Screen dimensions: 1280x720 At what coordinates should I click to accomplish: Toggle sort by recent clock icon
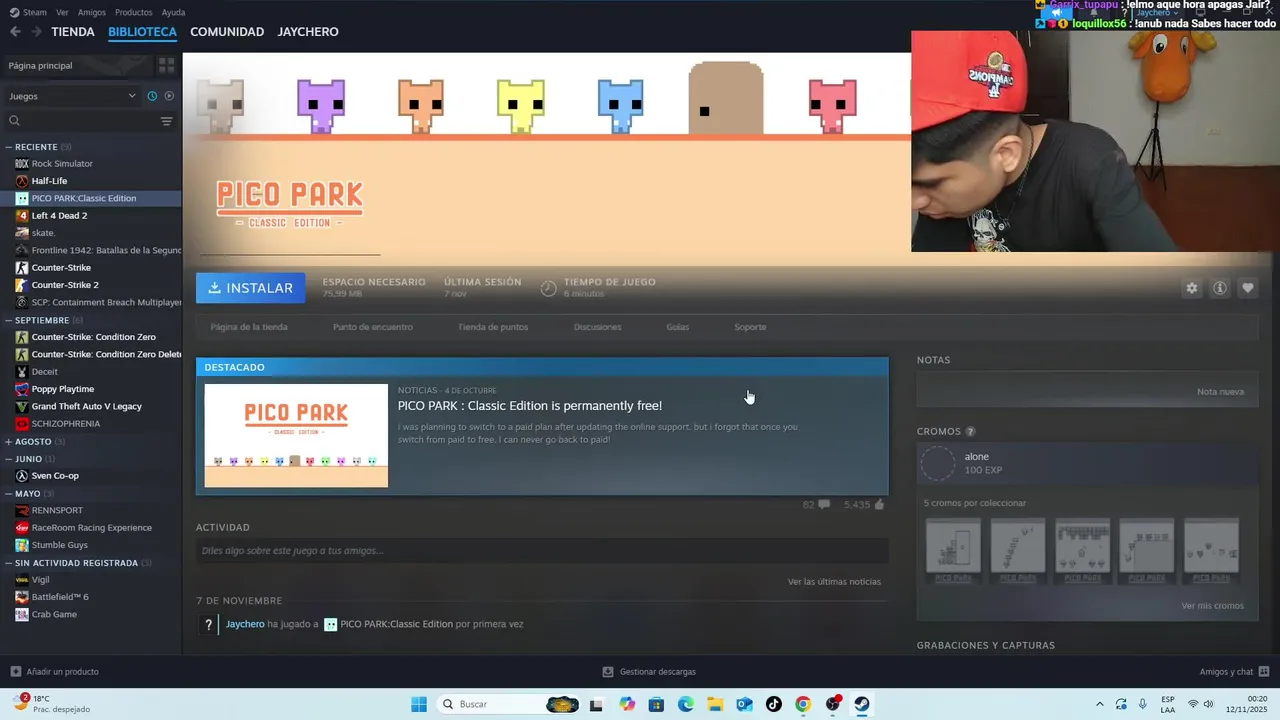coord(152,96)
